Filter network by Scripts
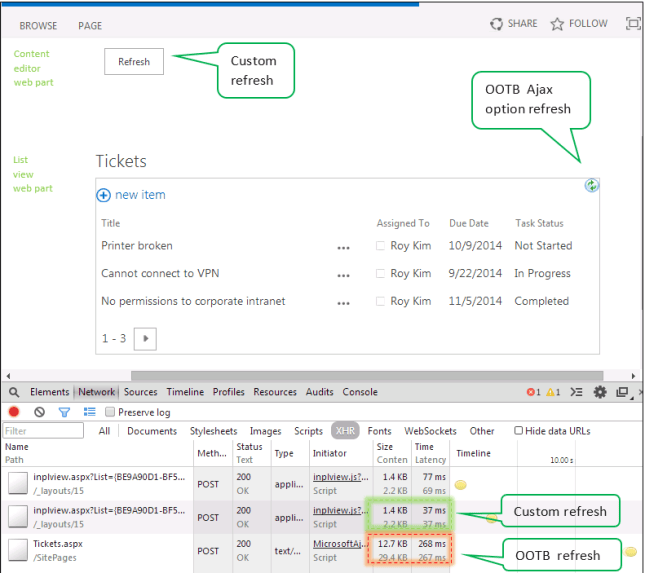The height and width of the screenshot is (573, 645). (308, 431)
